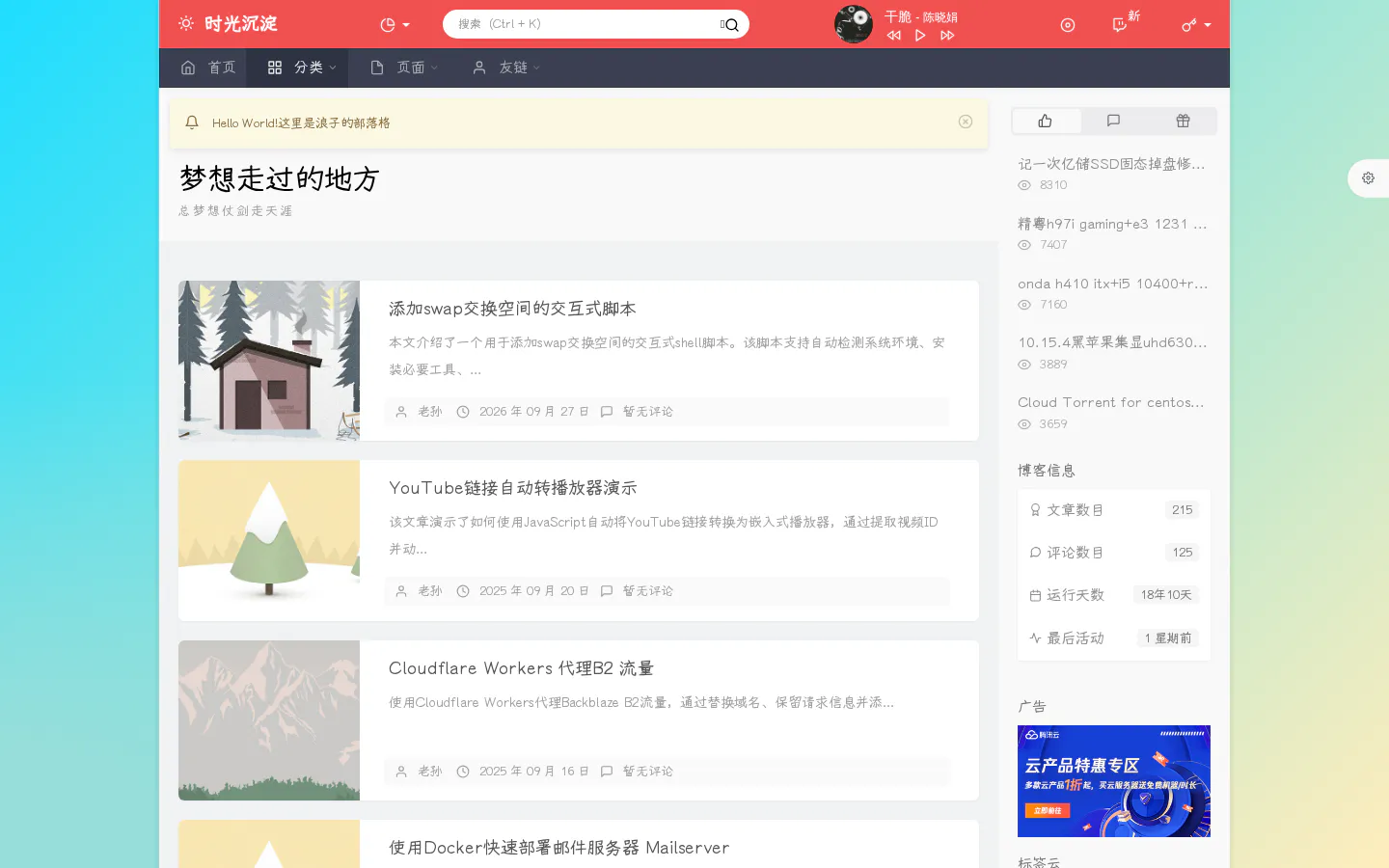This screenshot has width=1389, height=868.
Task: Open sidebar post 记一次亿储SSD固态掉盘修…
Action: [x=1111, y=164]
